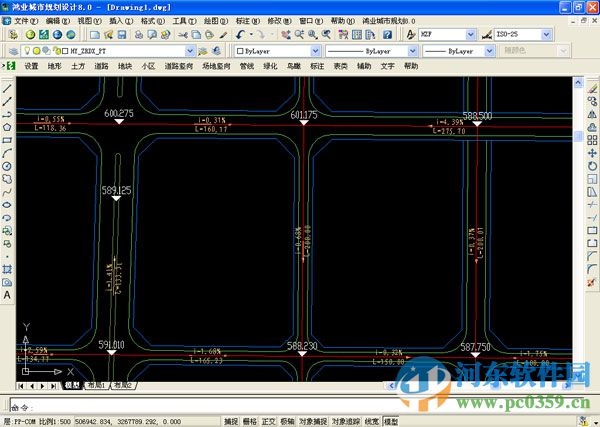
Task: Open the 道路 menu
Action: click(x=101, y=66)
